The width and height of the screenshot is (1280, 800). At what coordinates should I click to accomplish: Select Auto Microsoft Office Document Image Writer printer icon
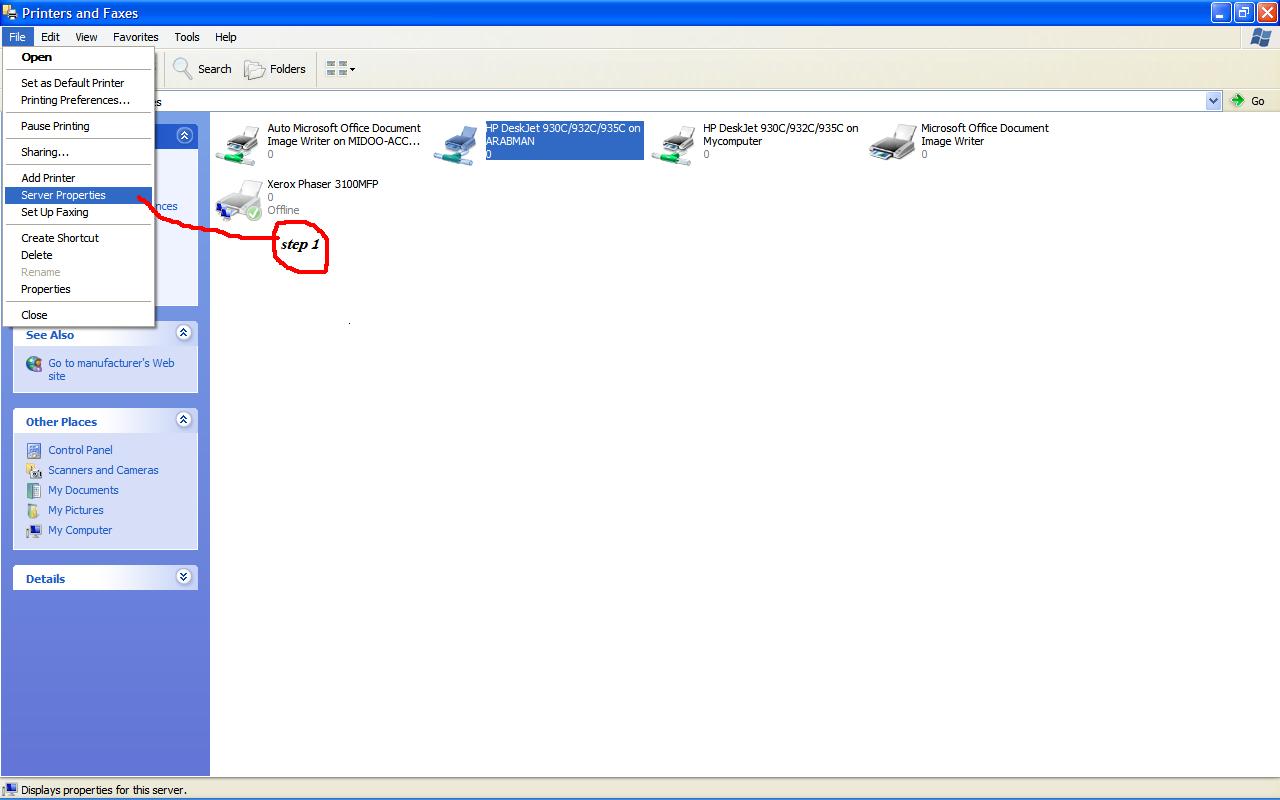(x=238, y=144)
